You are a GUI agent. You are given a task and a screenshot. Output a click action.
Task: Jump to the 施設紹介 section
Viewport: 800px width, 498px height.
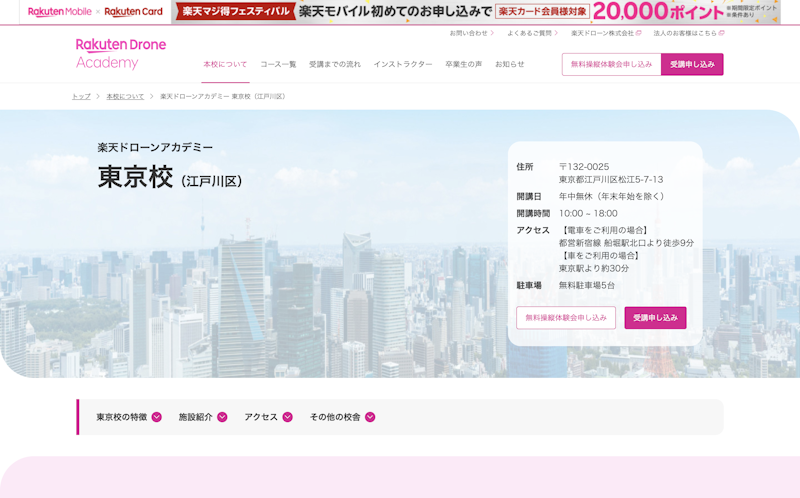196,417
